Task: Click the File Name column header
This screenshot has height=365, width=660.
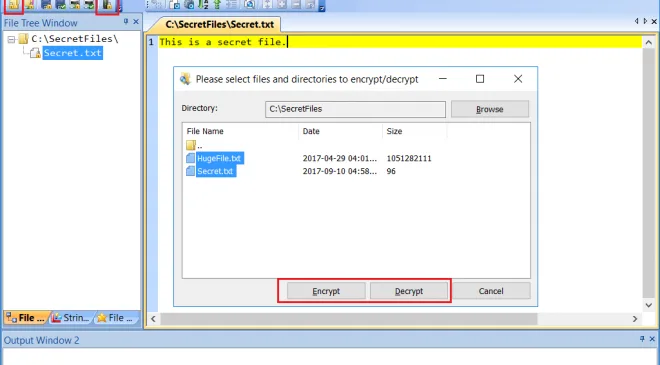Action: pyautogui.click(x=240, y=131)
